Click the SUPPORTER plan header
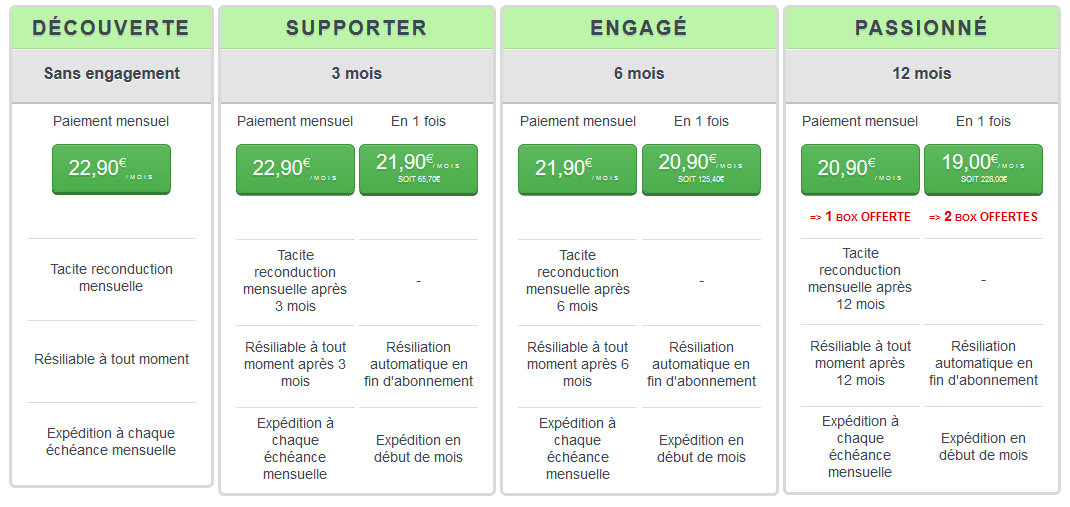This screenshot has width=1070, height=507. coord(357,28)
